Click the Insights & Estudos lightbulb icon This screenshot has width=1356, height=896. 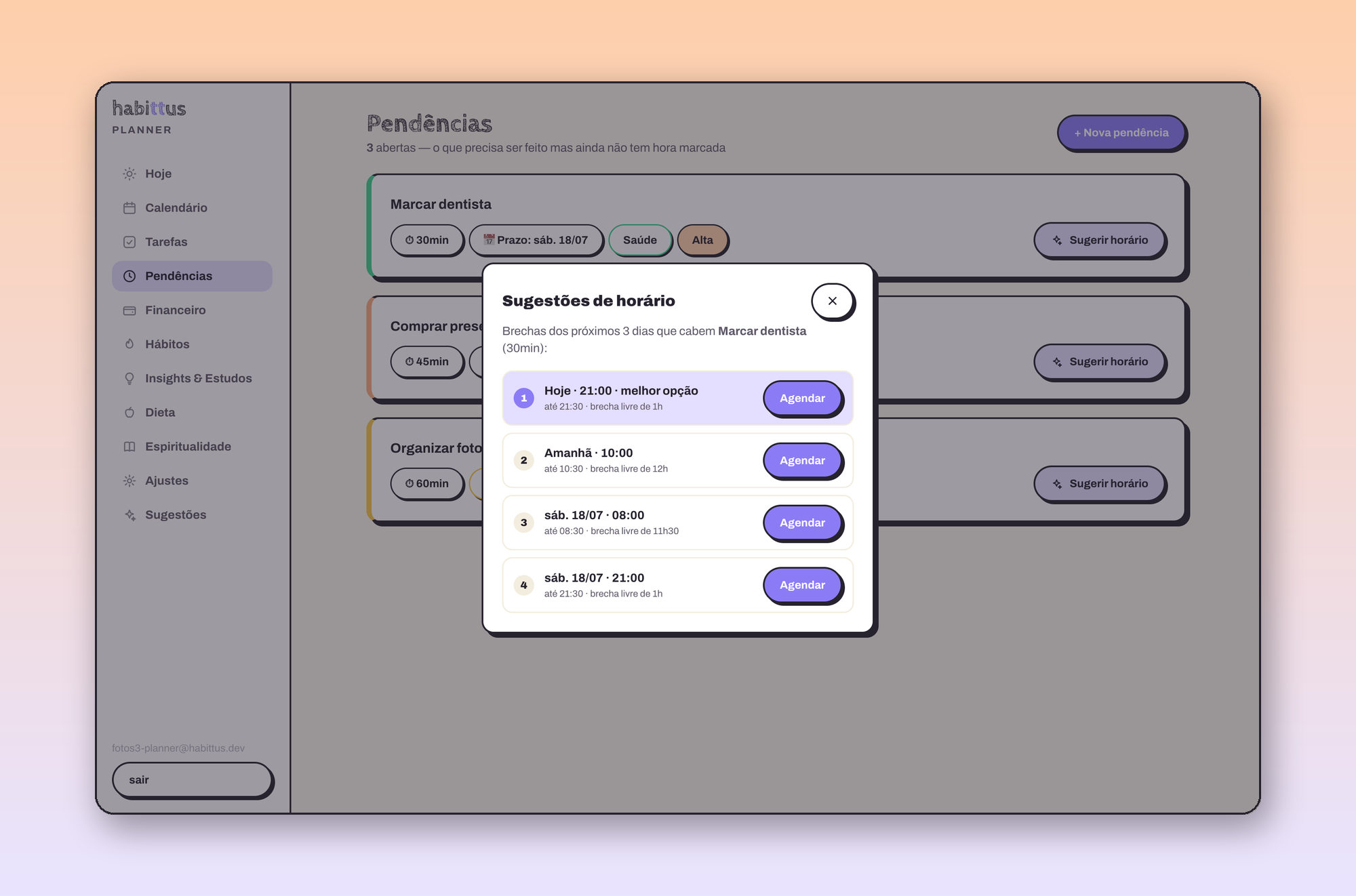click(129, 378)
